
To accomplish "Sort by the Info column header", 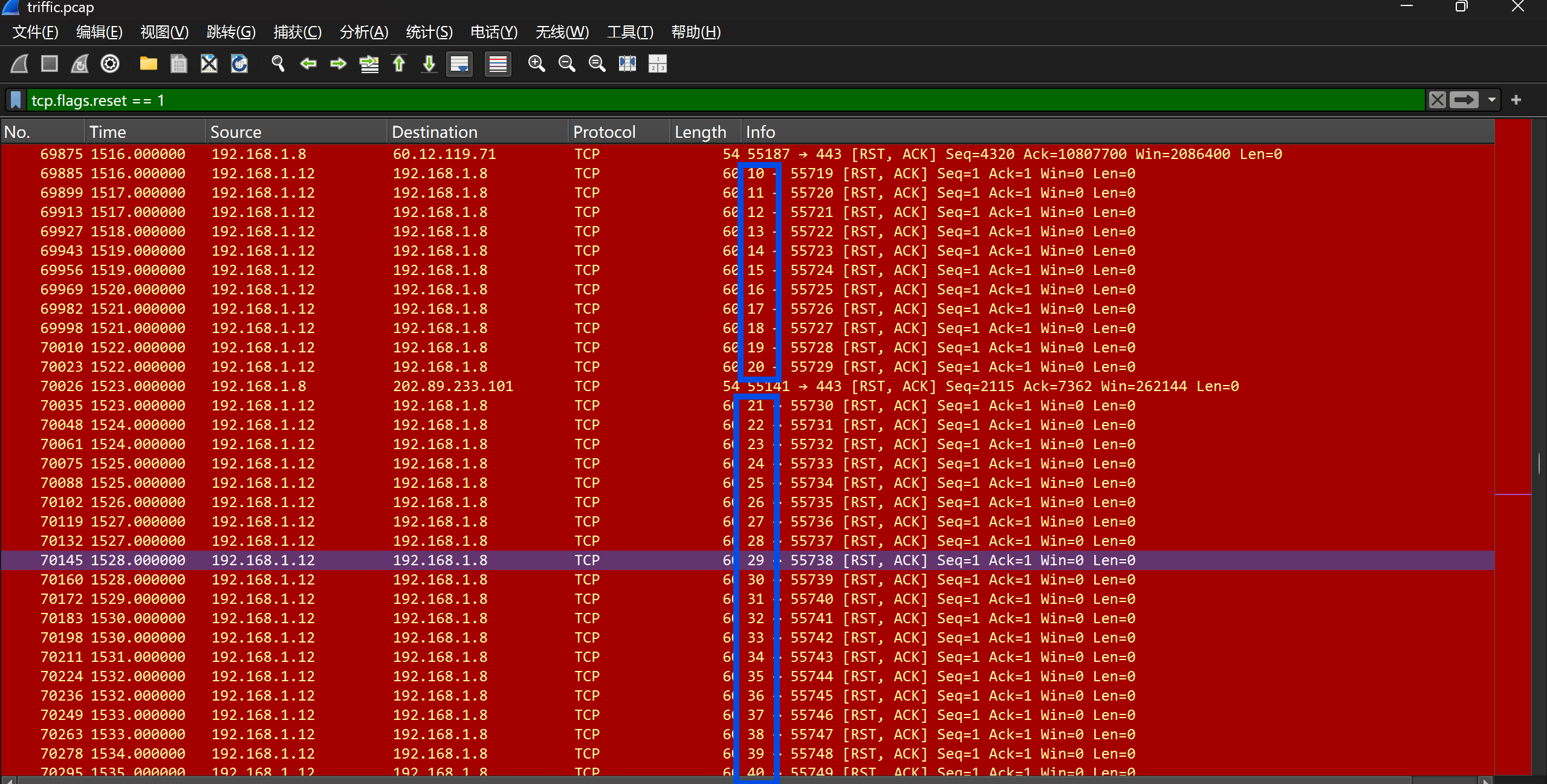I will [1118, 132].
